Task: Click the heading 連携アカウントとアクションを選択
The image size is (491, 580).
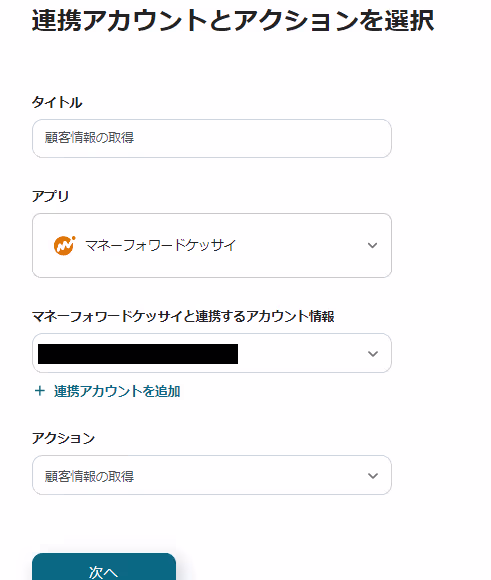Action: pos(233,20)
